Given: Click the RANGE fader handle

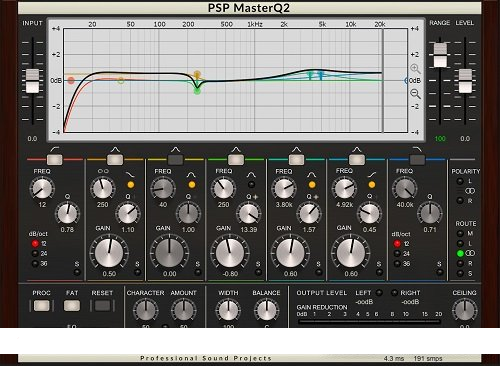Looking at the screenshot, I should pyautogui.click(x=440, y=55).
